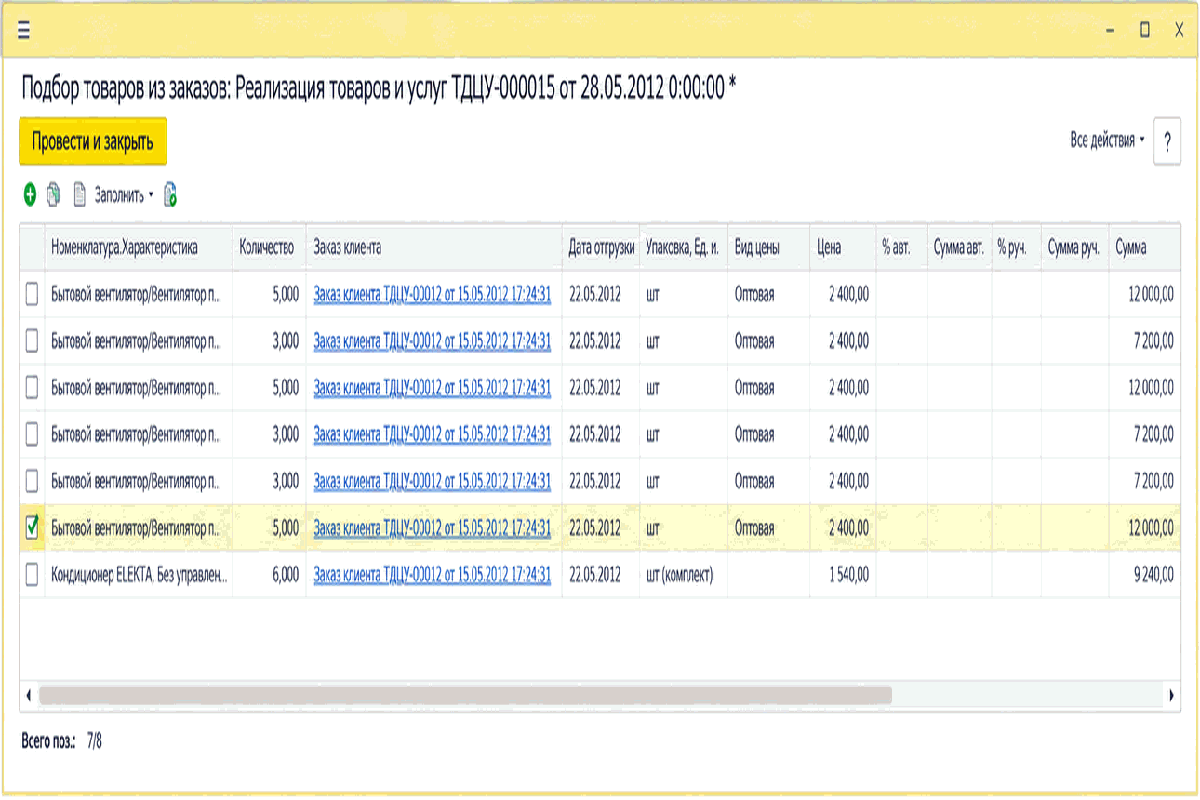
Task: Sort by Номенклатура.Характеристика column header
Action: click(139, 247)
